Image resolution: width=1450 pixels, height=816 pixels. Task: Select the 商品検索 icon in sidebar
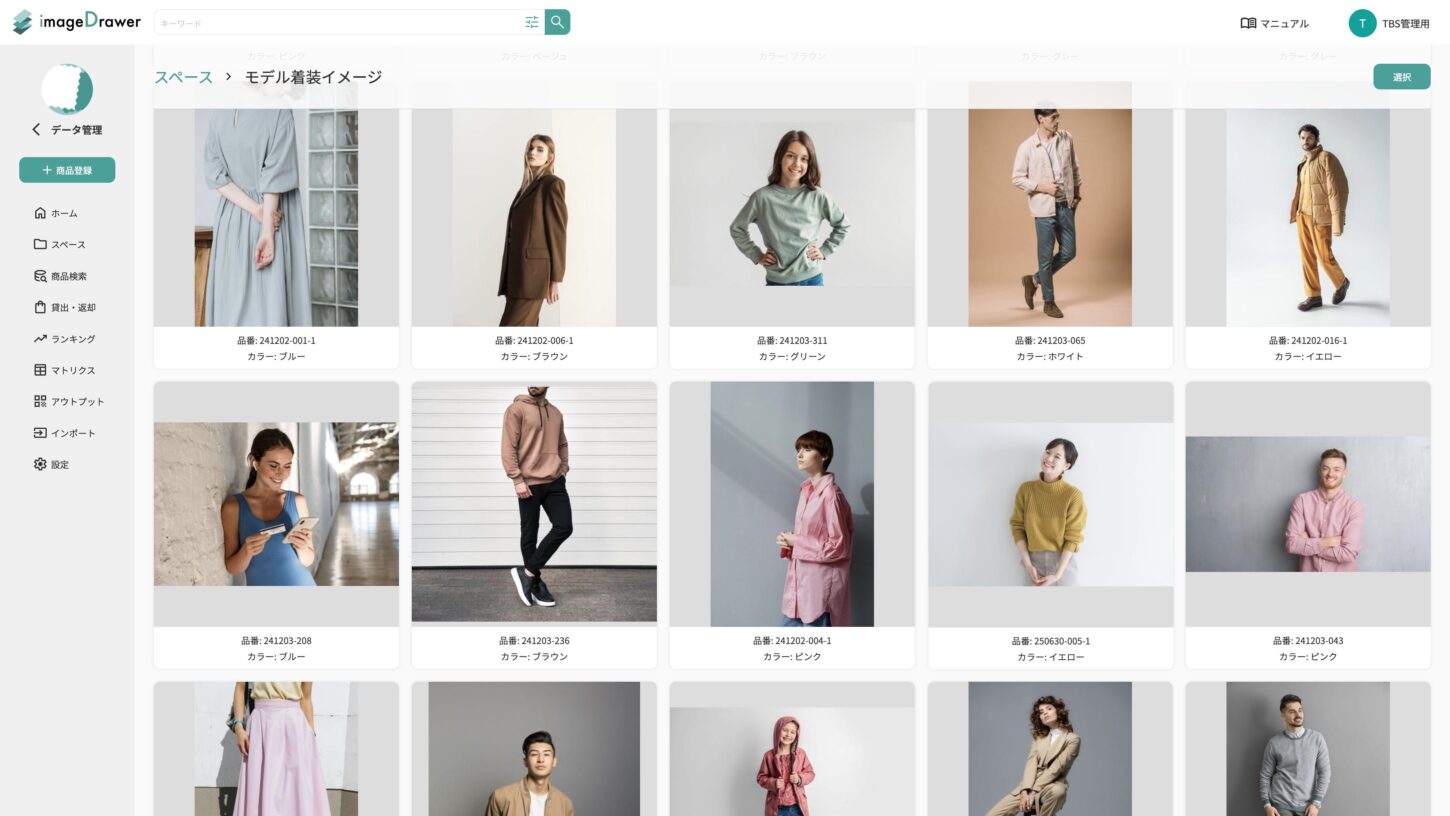point(40,276)
